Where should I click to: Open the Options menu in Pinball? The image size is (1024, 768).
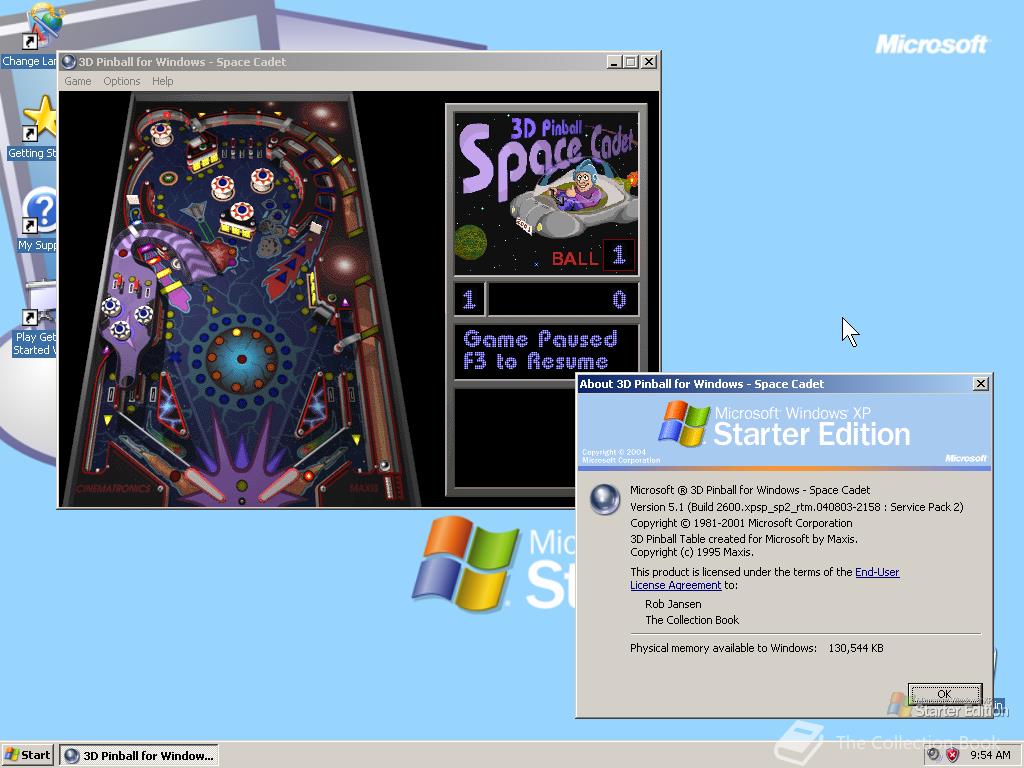pyautogui.click(x=121, y=81)
